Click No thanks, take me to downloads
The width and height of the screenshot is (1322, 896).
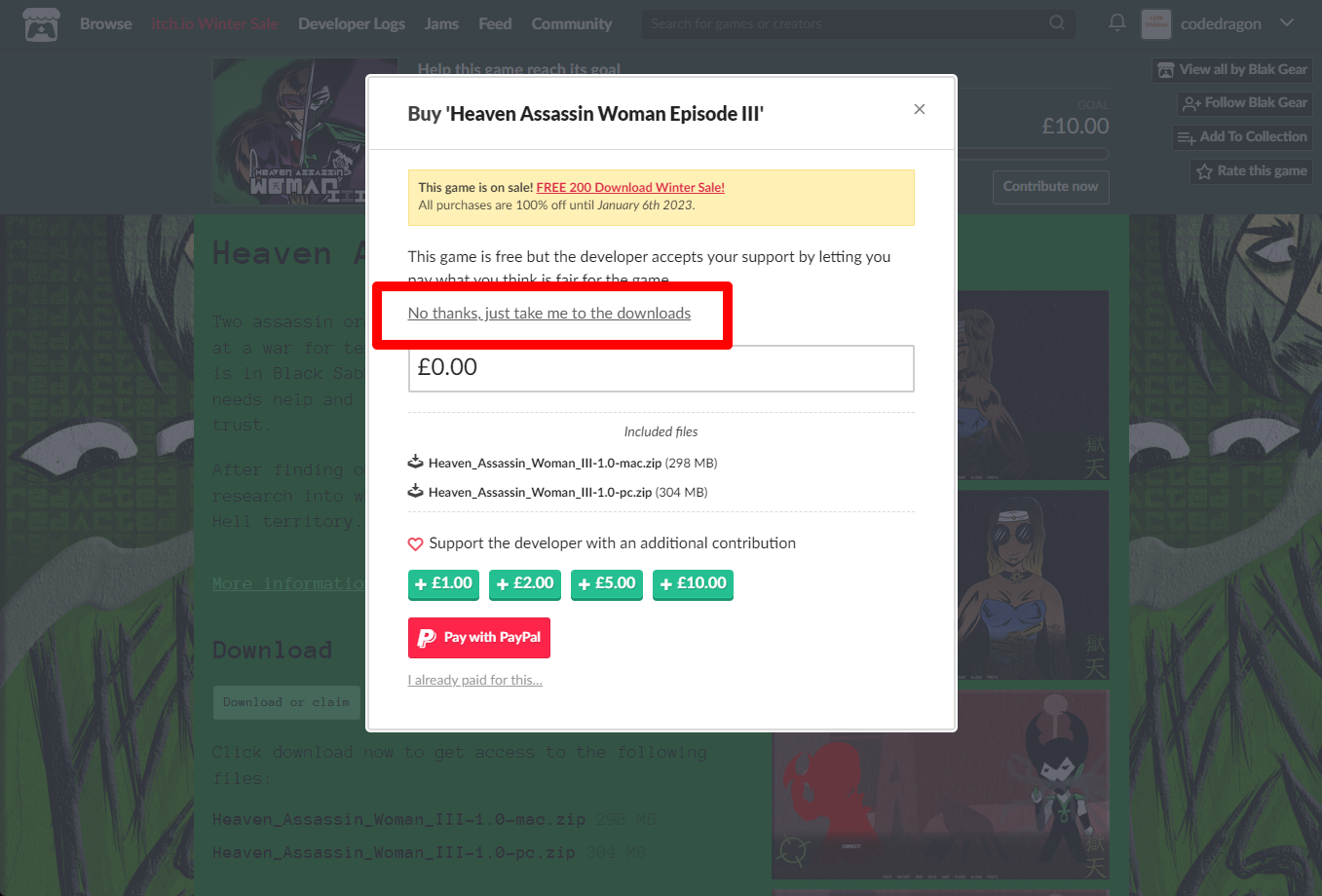[548, 314]
